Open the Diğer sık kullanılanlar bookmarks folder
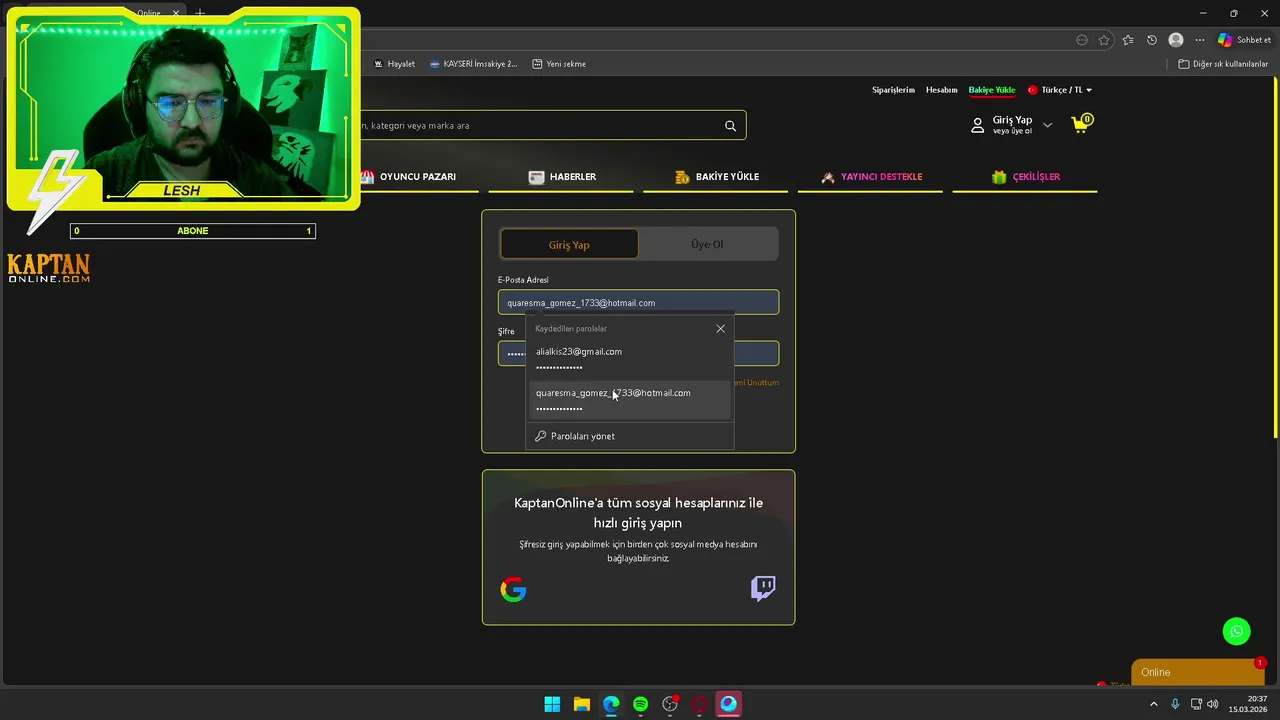The width and height of the screenshot is (1280, 720). coord(1223,64)
